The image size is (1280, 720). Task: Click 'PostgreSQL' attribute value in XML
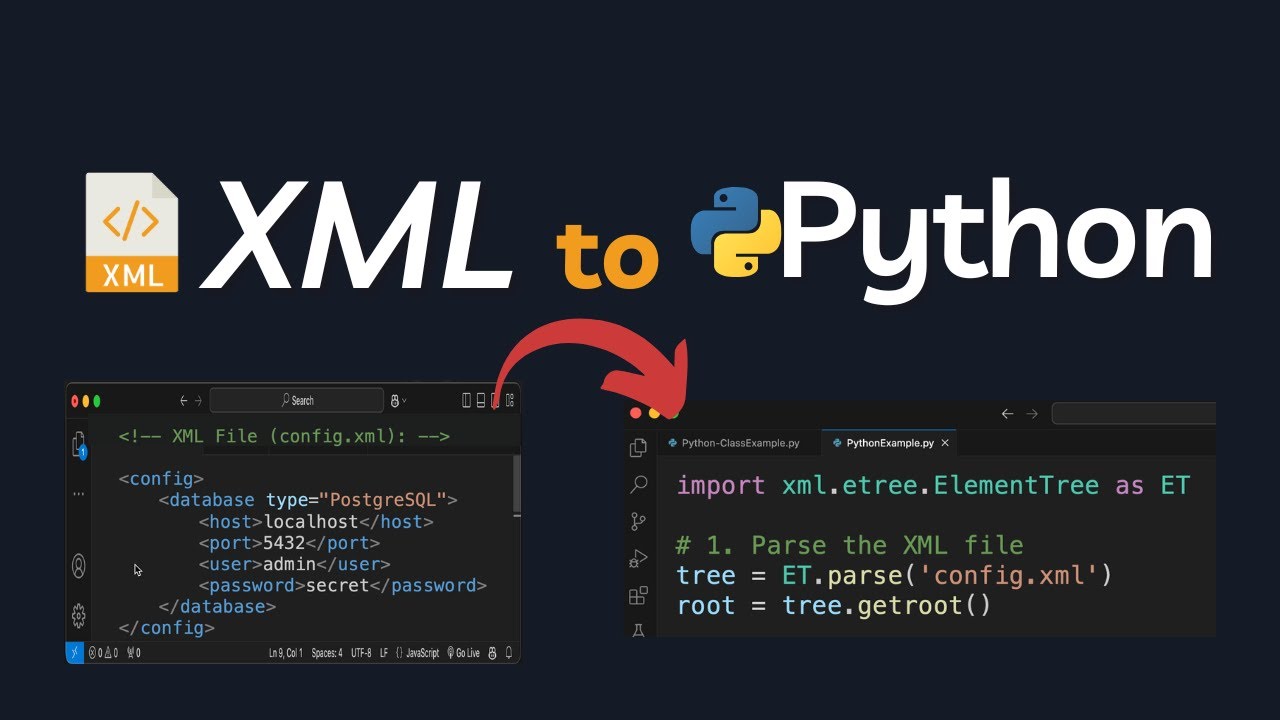382,499
